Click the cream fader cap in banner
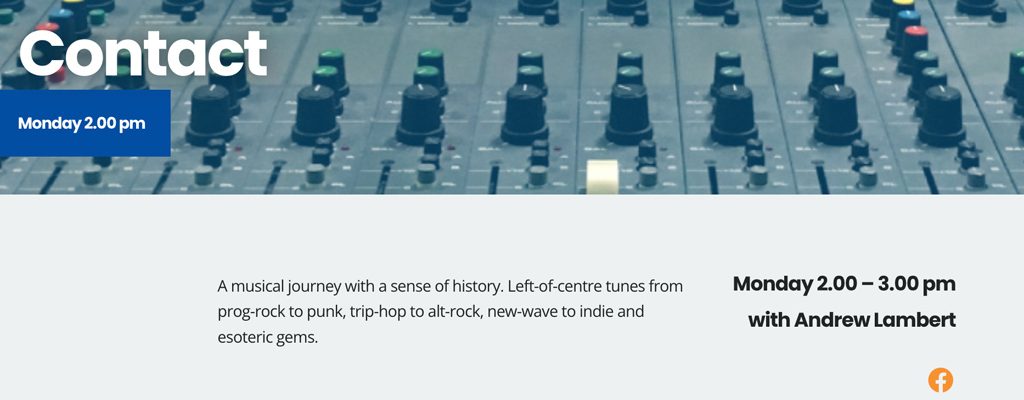The width and height of the screenshot is (1024, 400). (602, 176)
